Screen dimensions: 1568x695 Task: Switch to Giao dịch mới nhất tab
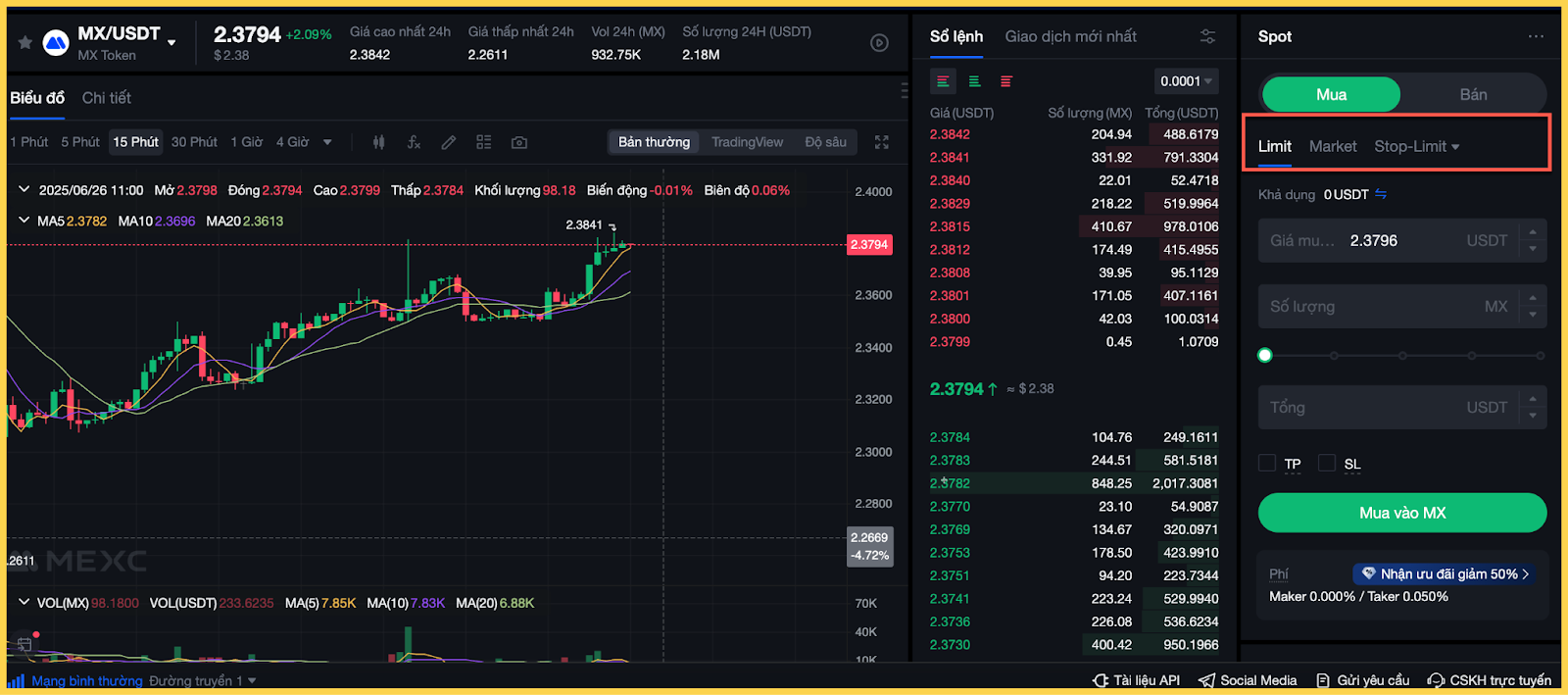click(1070, 36)
